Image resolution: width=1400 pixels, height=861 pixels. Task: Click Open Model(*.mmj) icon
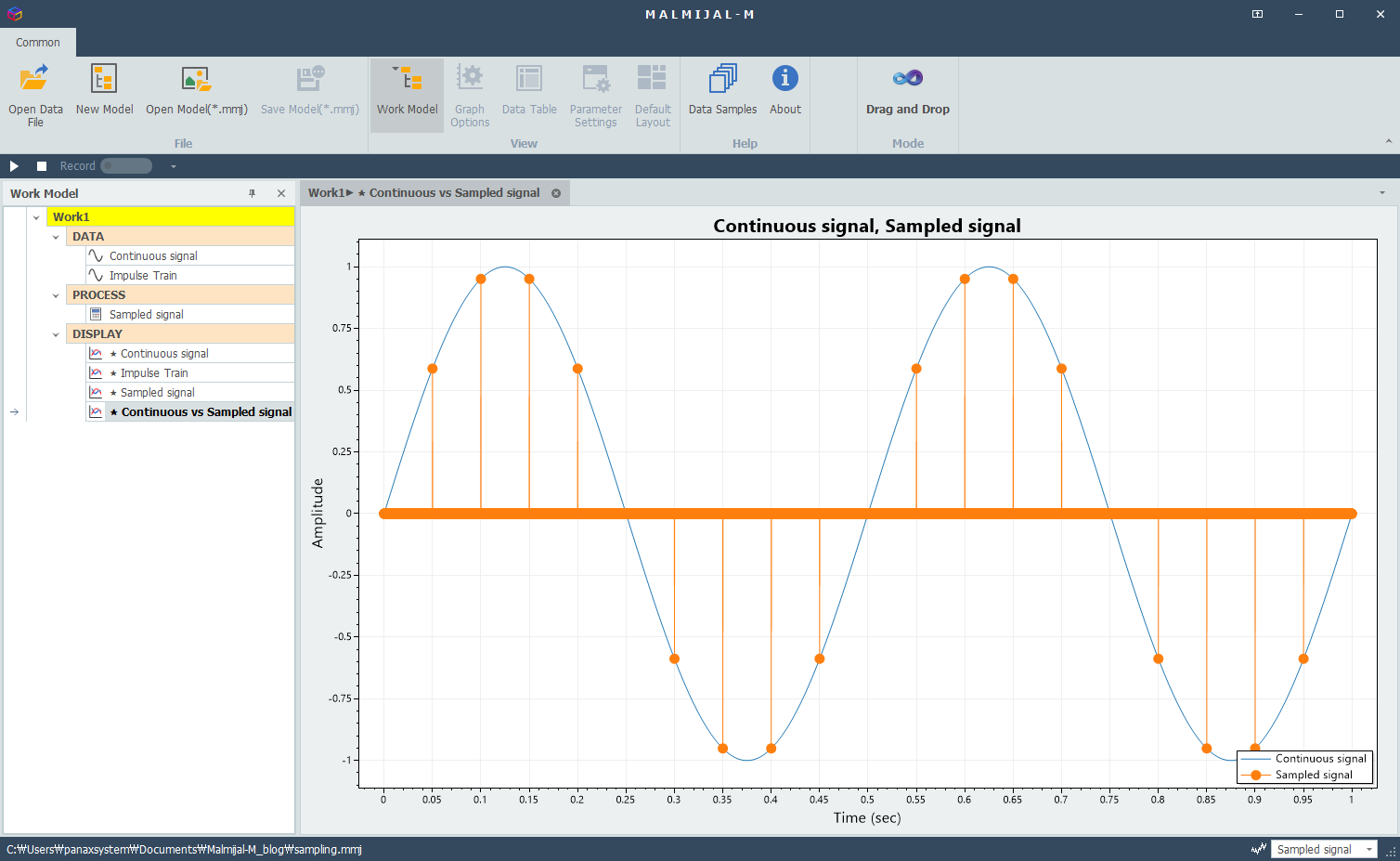196,79
